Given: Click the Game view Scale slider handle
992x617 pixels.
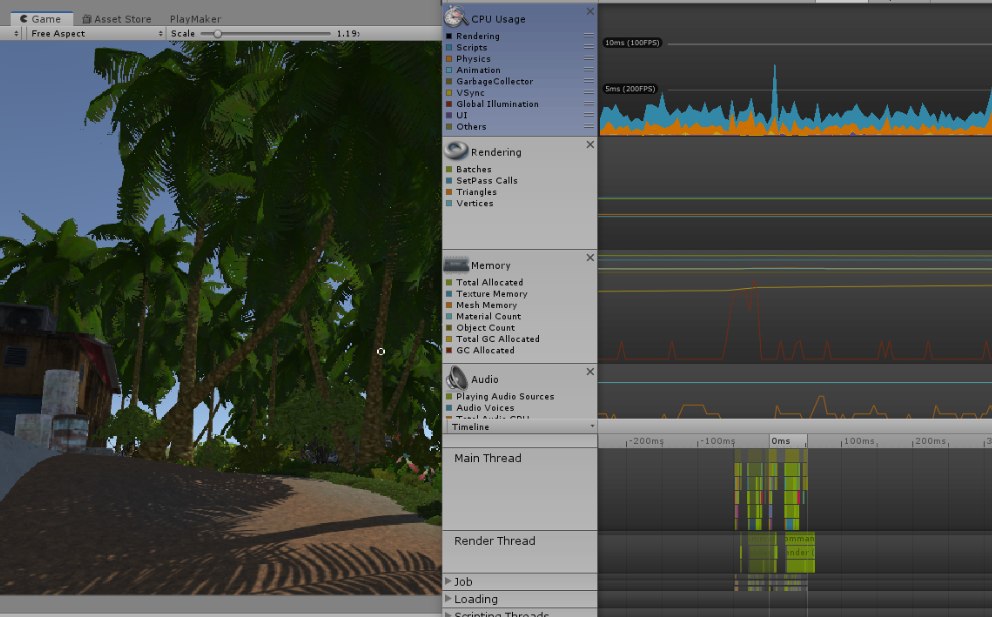Looking at the screenshot, I should [217, 34].
